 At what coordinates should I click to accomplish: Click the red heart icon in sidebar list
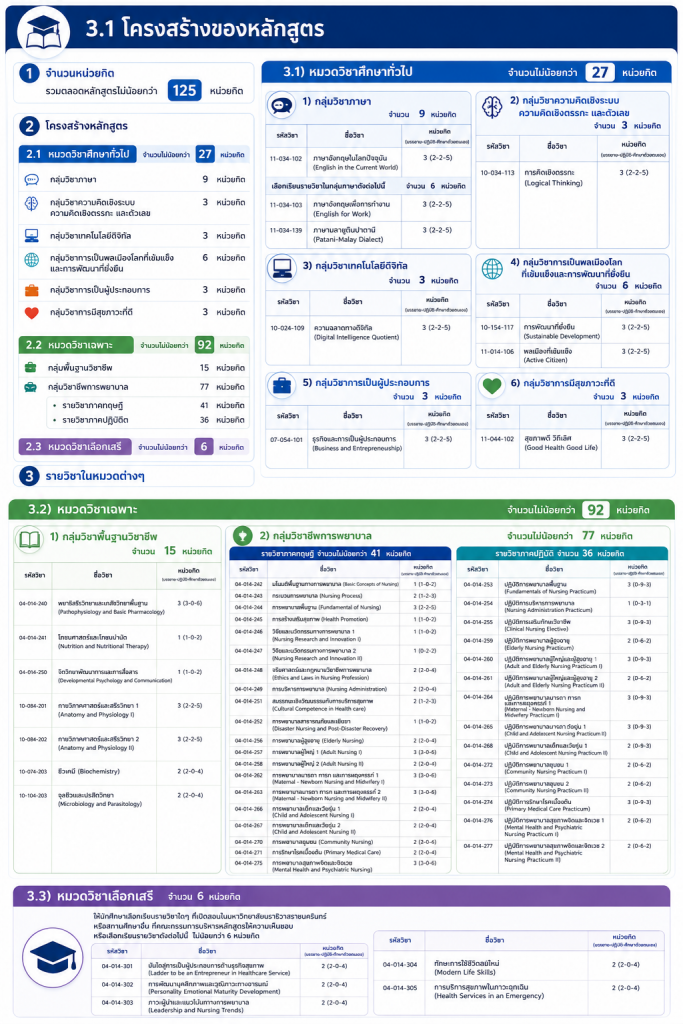click(x=31, y=312)
